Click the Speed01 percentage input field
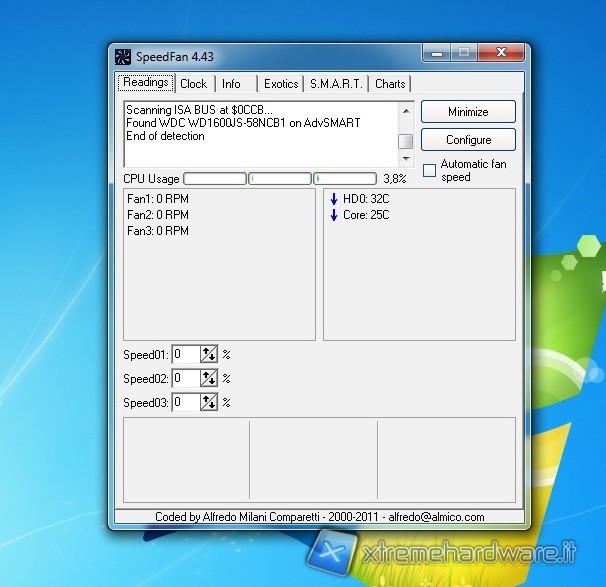The image size is (606, 587). tap(185, 354)
